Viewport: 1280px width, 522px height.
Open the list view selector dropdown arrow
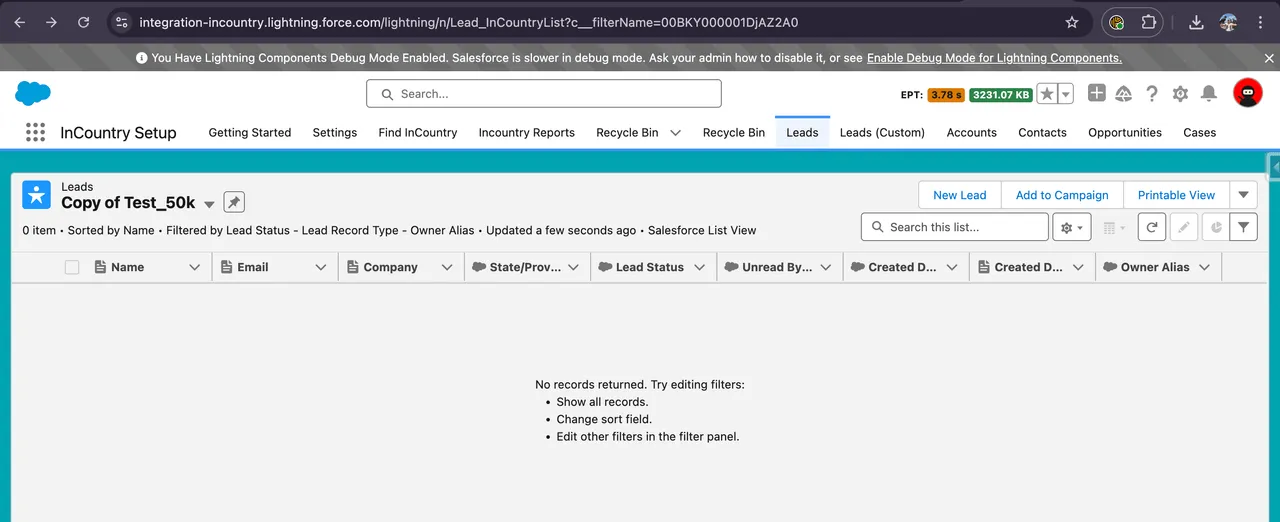(209, 204)
